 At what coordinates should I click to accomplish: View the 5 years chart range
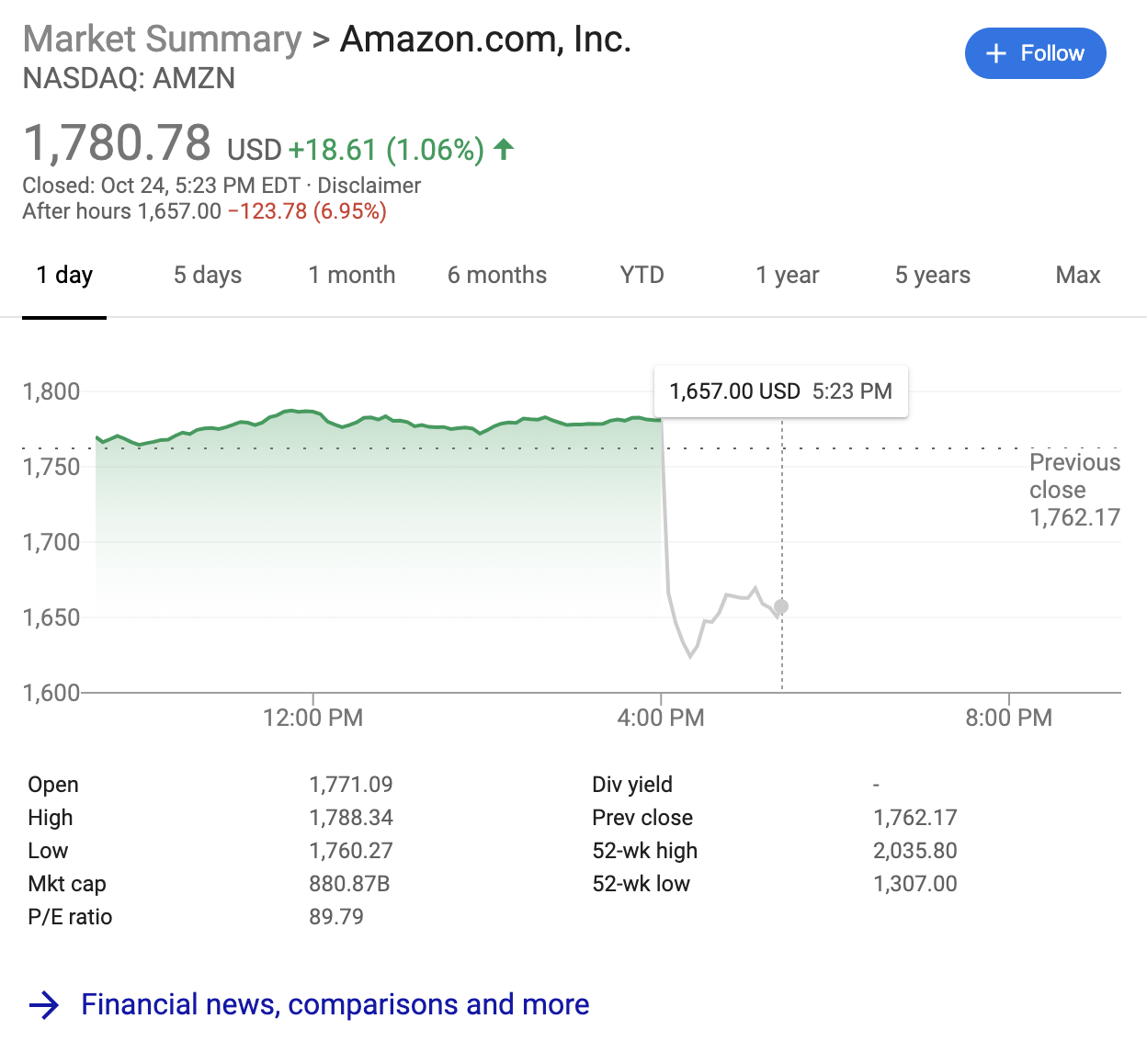point(933,275)
